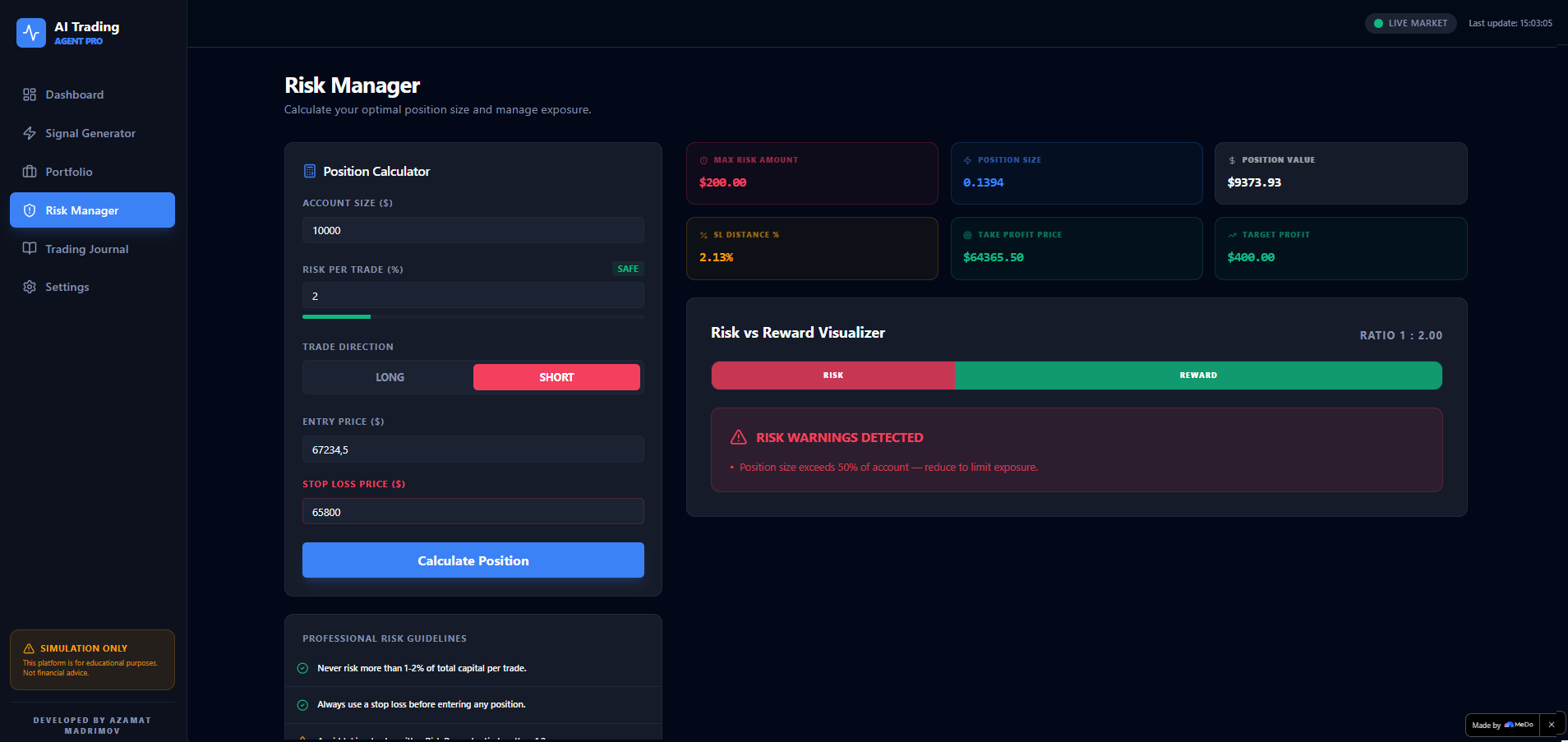Click the RATIO 1 : 2.00 label

coord(1400,335)
